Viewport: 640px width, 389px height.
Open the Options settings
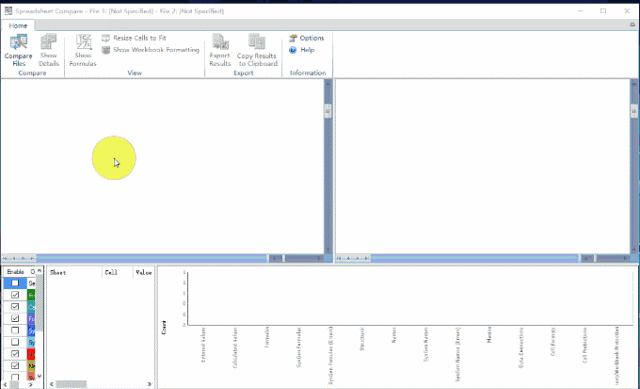pos(307,38)
